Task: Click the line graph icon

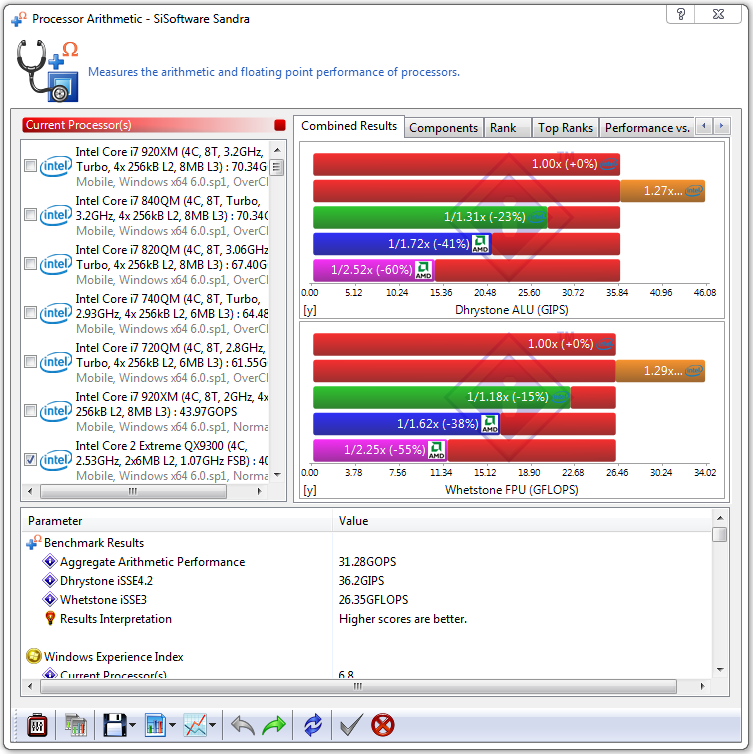Action: click(195, 725)
